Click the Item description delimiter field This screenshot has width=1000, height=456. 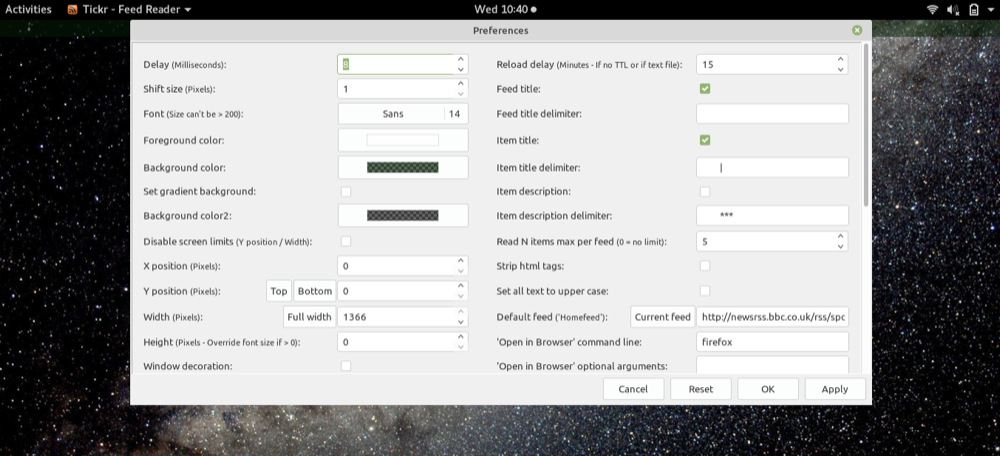click(772, 216)
